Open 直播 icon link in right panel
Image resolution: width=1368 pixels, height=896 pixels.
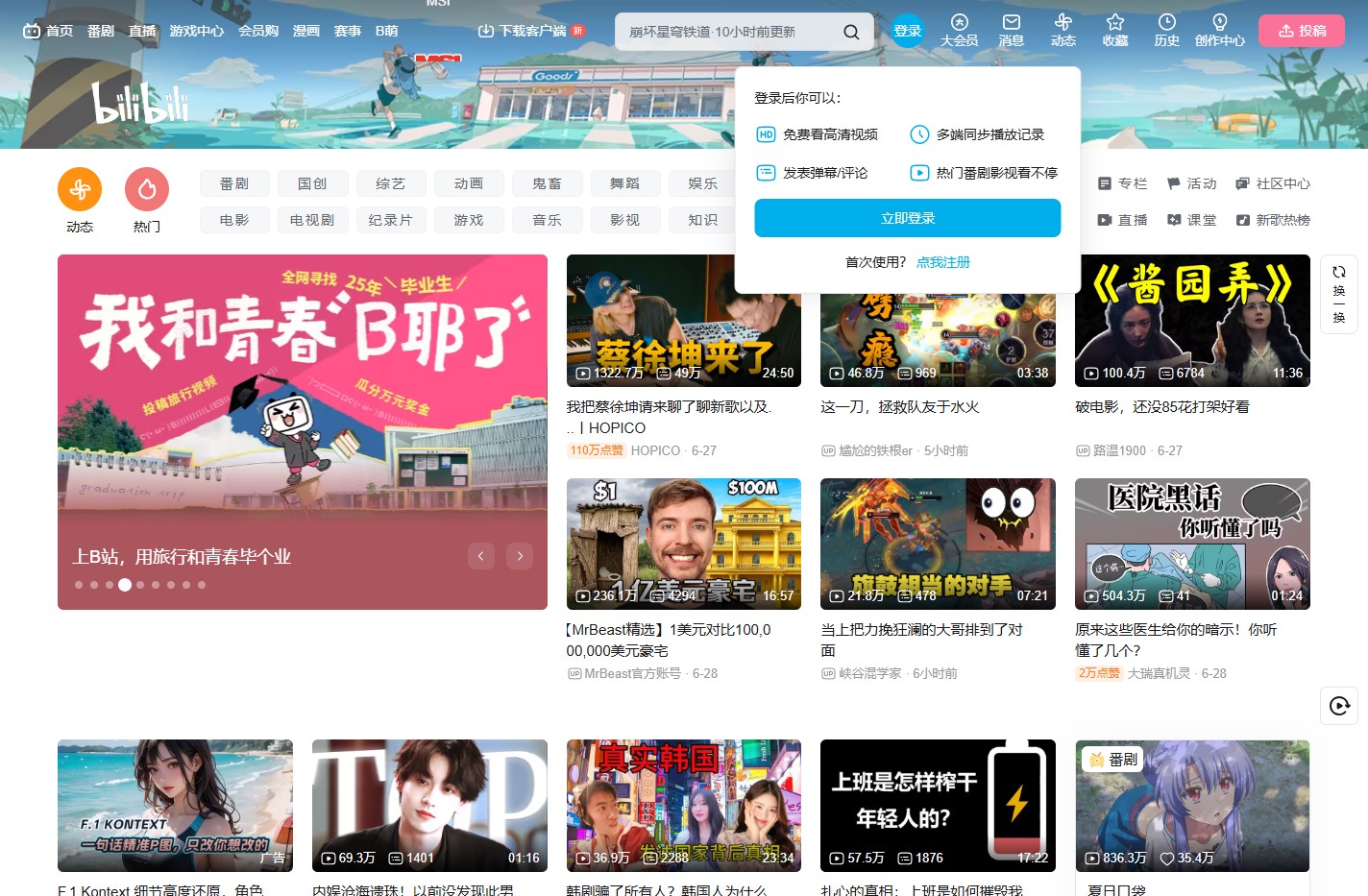tap(1122, 220)
